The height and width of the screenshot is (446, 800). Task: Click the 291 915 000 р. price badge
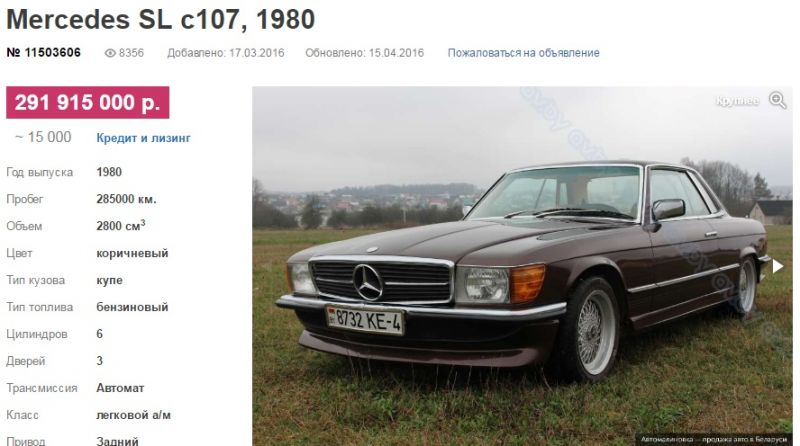tap(88, 103)
